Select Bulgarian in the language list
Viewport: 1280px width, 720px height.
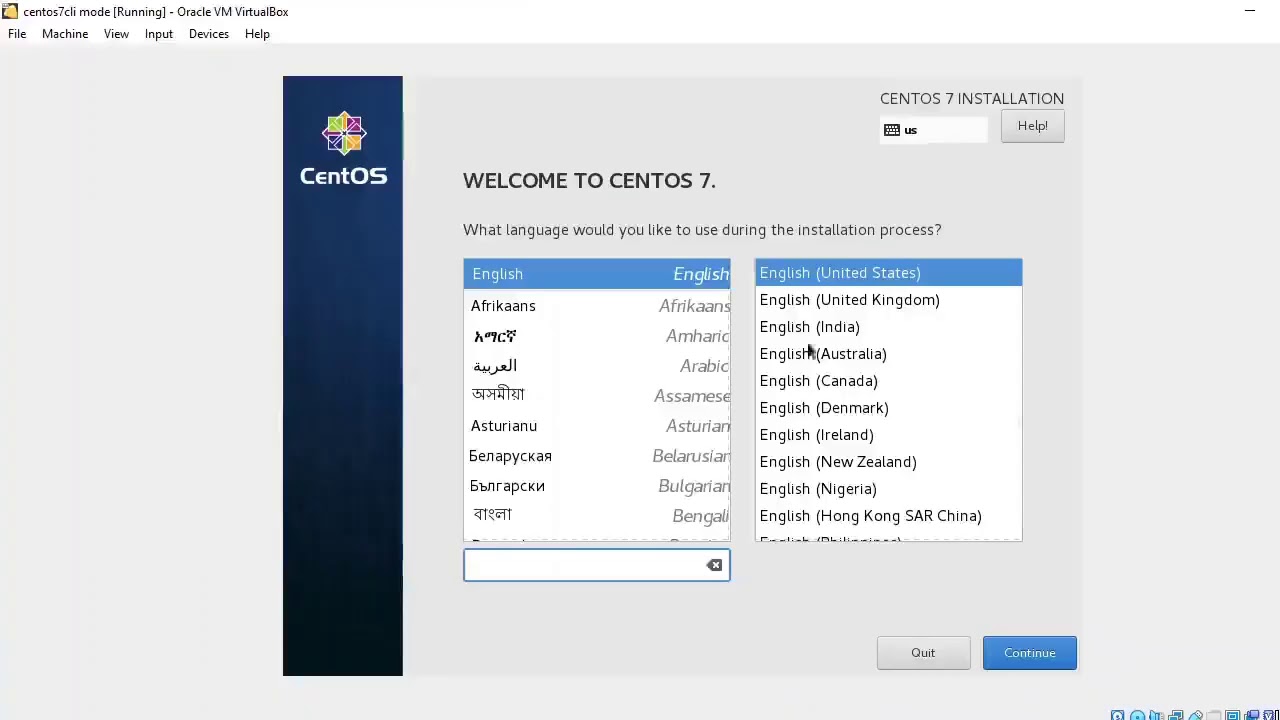pos(597,486)
